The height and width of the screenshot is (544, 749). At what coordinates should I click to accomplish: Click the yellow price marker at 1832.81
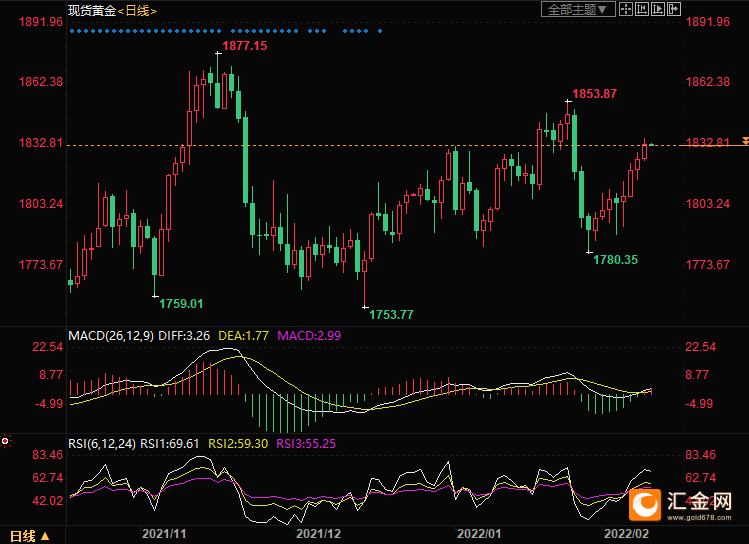pyautogui.click(x=745, y=141)
